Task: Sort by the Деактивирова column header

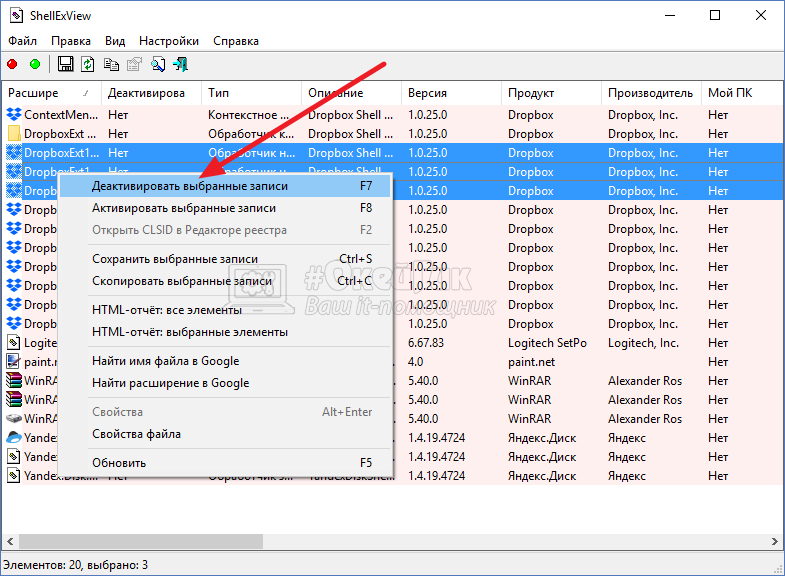Action: [151, 93]
